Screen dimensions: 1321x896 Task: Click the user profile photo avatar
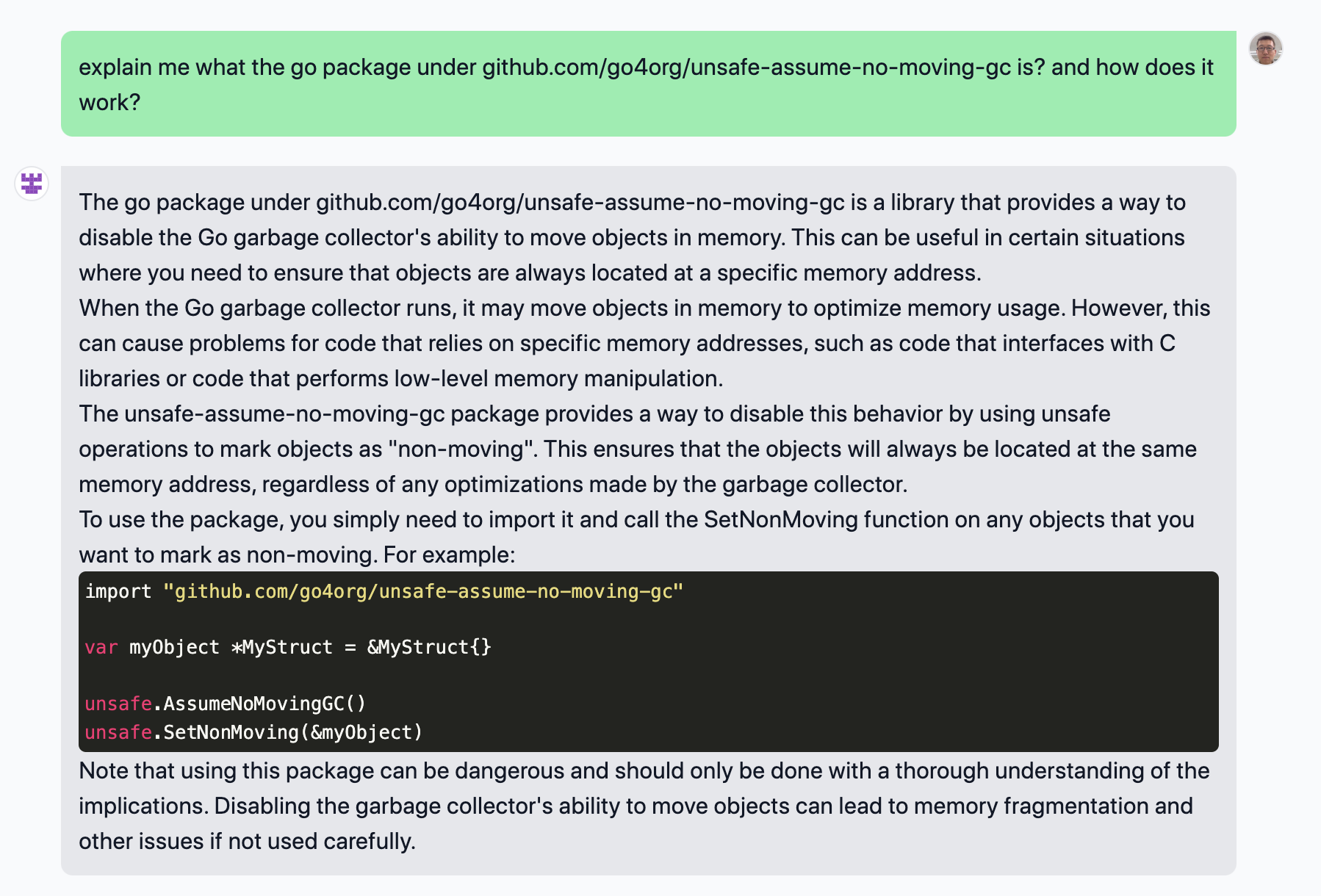coord(1265,48)
